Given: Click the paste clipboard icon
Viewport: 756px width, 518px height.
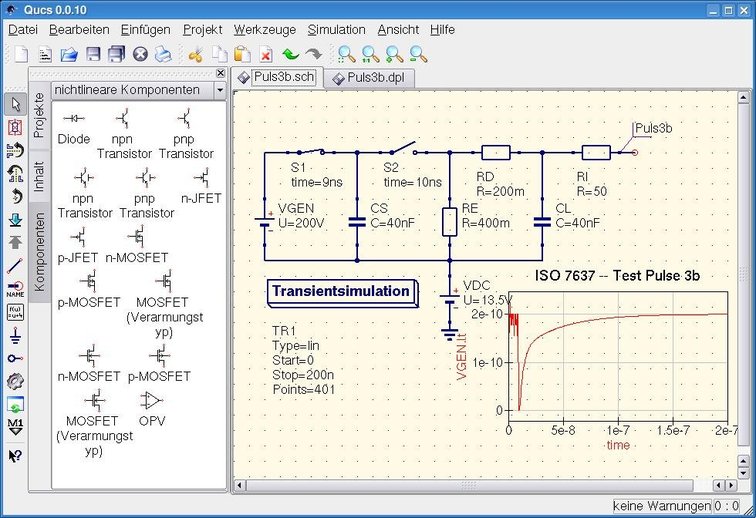Looking at the screenshot, I should coord(242,55).
